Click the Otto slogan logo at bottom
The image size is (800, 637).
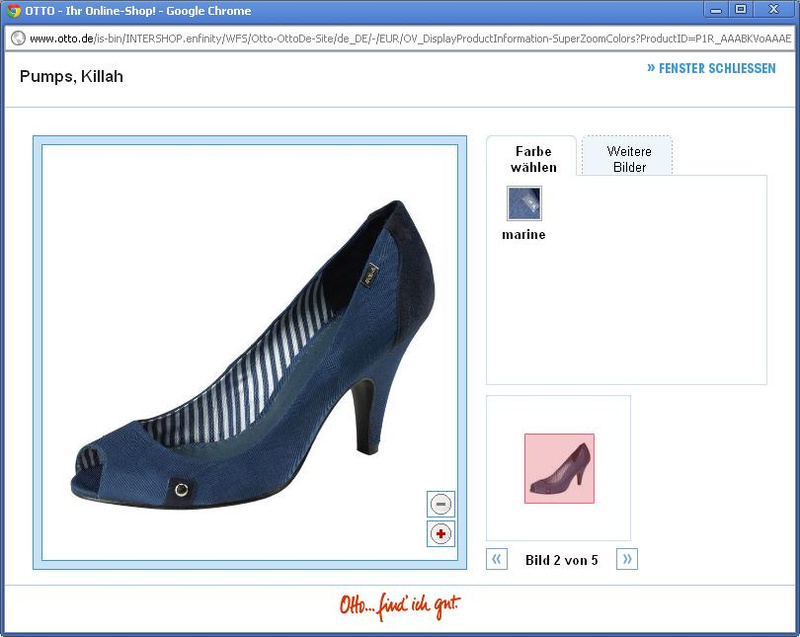pyautogui.click(x=400, y=606)
